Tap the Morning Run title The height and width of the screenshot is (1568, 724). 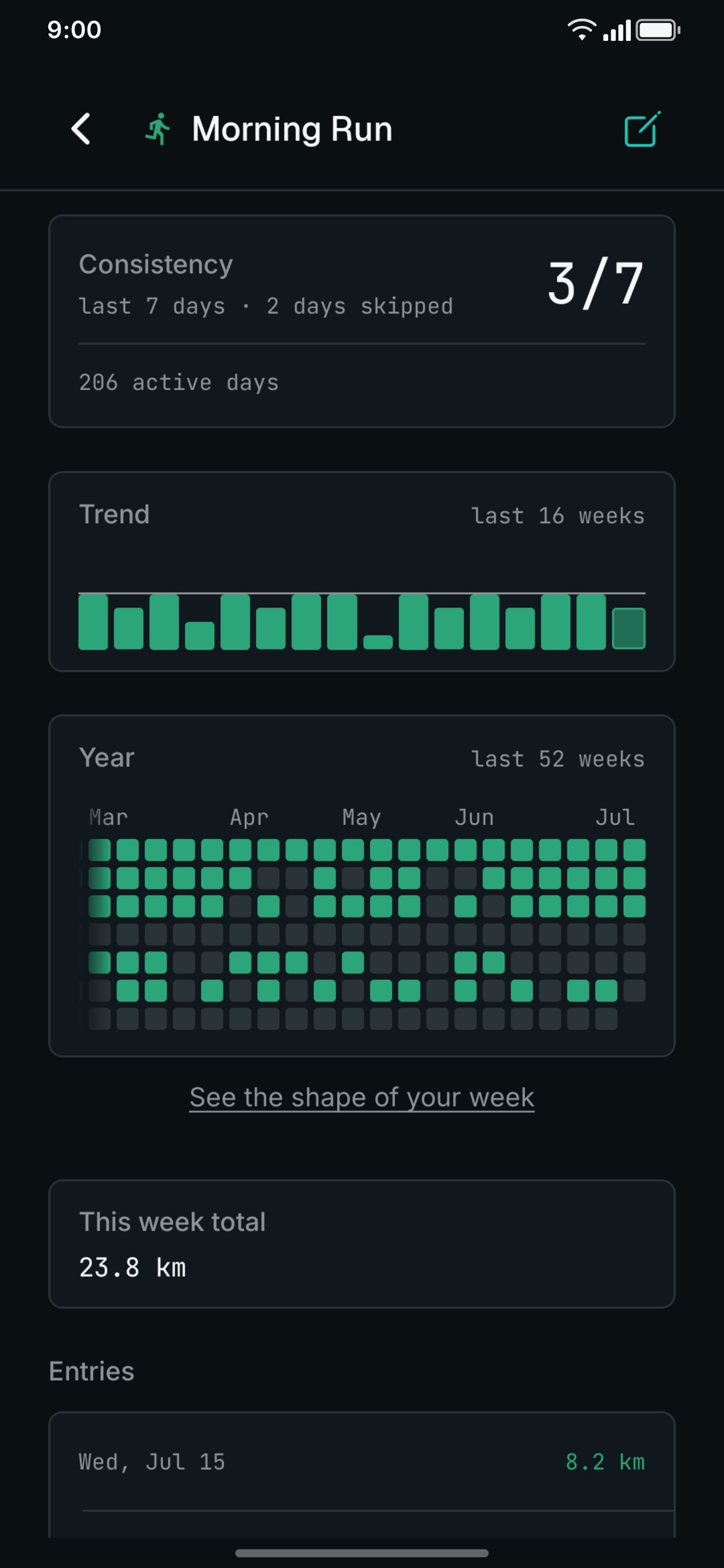tap(292, 129)
